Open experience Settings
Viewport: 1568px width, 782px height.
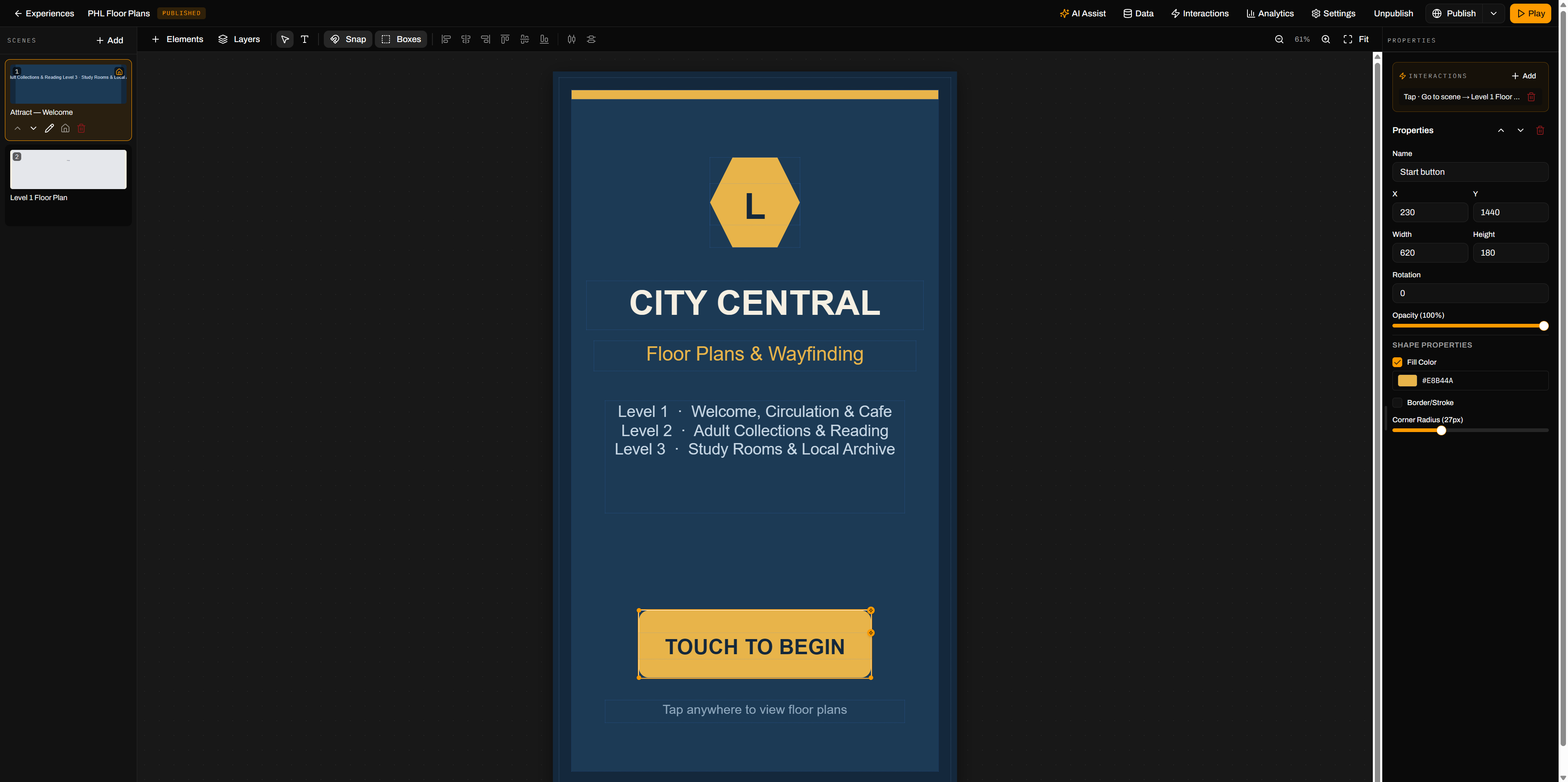pos(1333,13)
